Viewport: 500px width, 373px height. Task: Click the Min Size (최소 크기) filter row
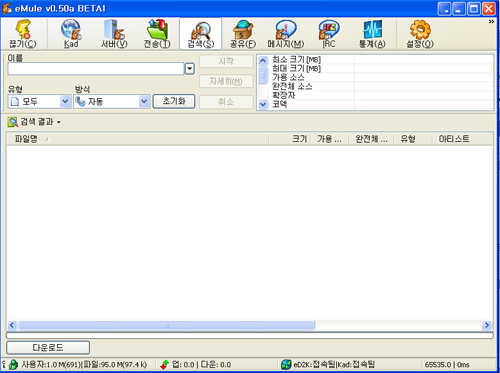(380, 60)
